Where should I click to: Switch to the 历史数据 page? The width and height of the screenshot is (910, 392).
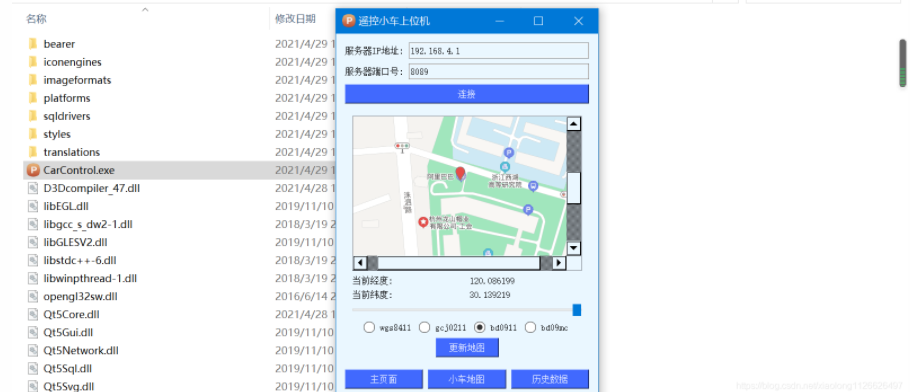click(x=550, y=379)
